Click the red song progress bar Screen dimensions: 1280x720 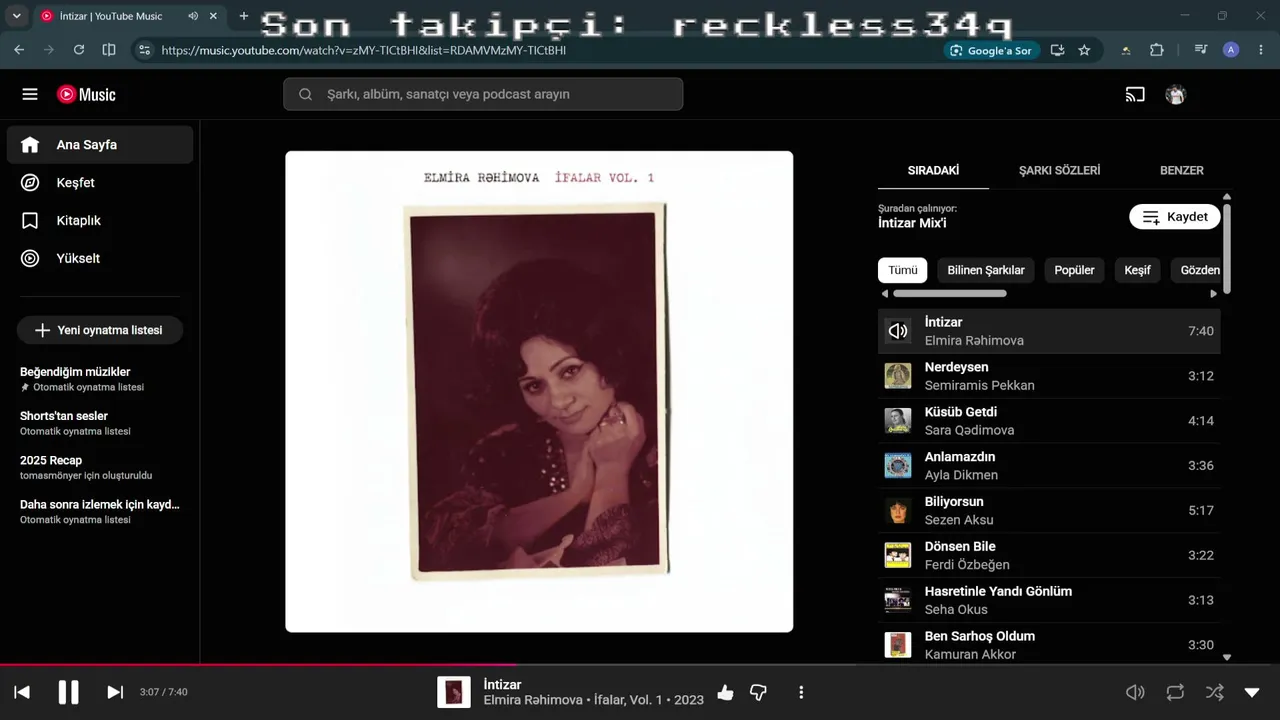tap(258, 664)
